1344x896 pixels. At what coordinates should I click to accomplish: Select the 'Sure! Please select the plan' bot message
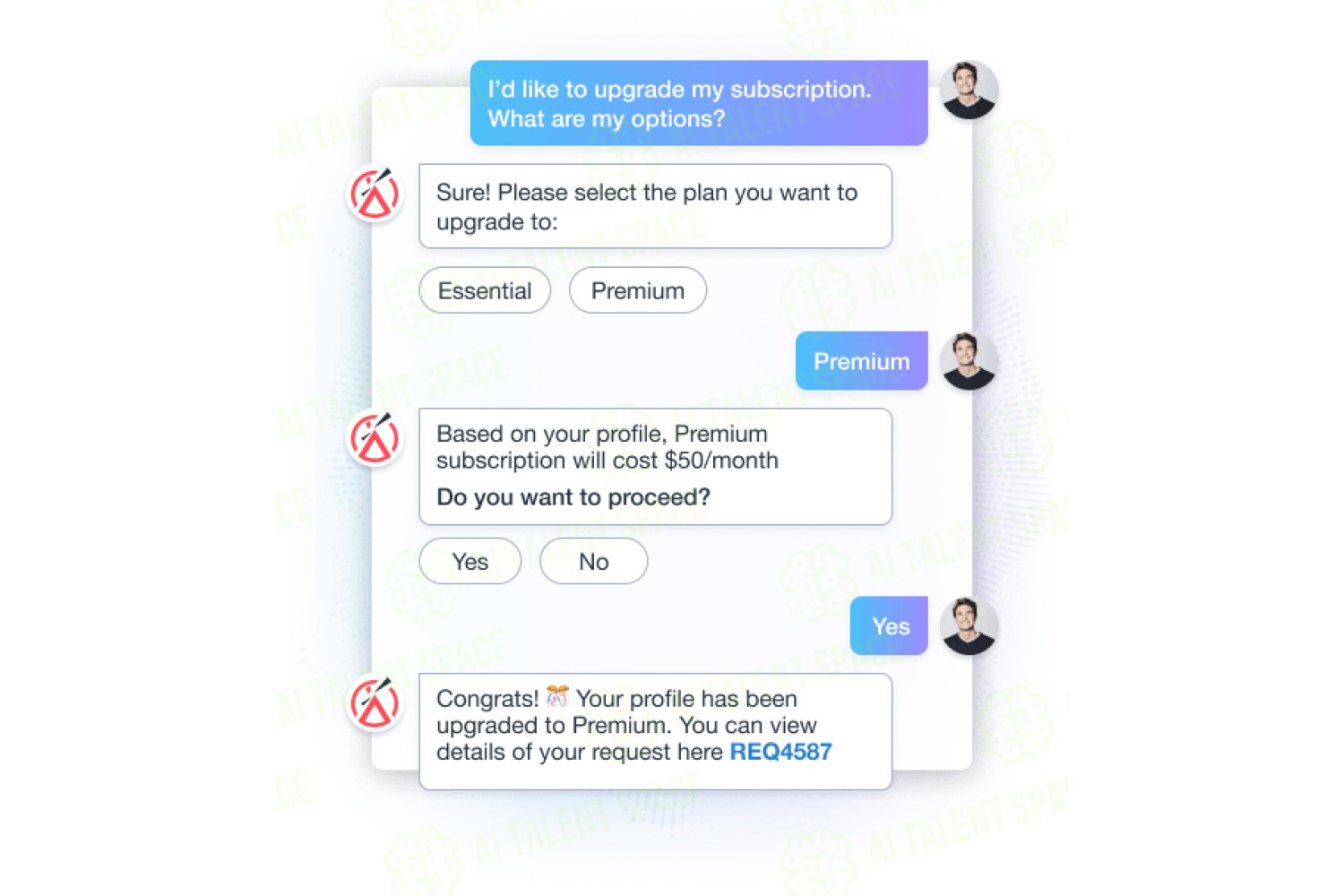(656, 206)
